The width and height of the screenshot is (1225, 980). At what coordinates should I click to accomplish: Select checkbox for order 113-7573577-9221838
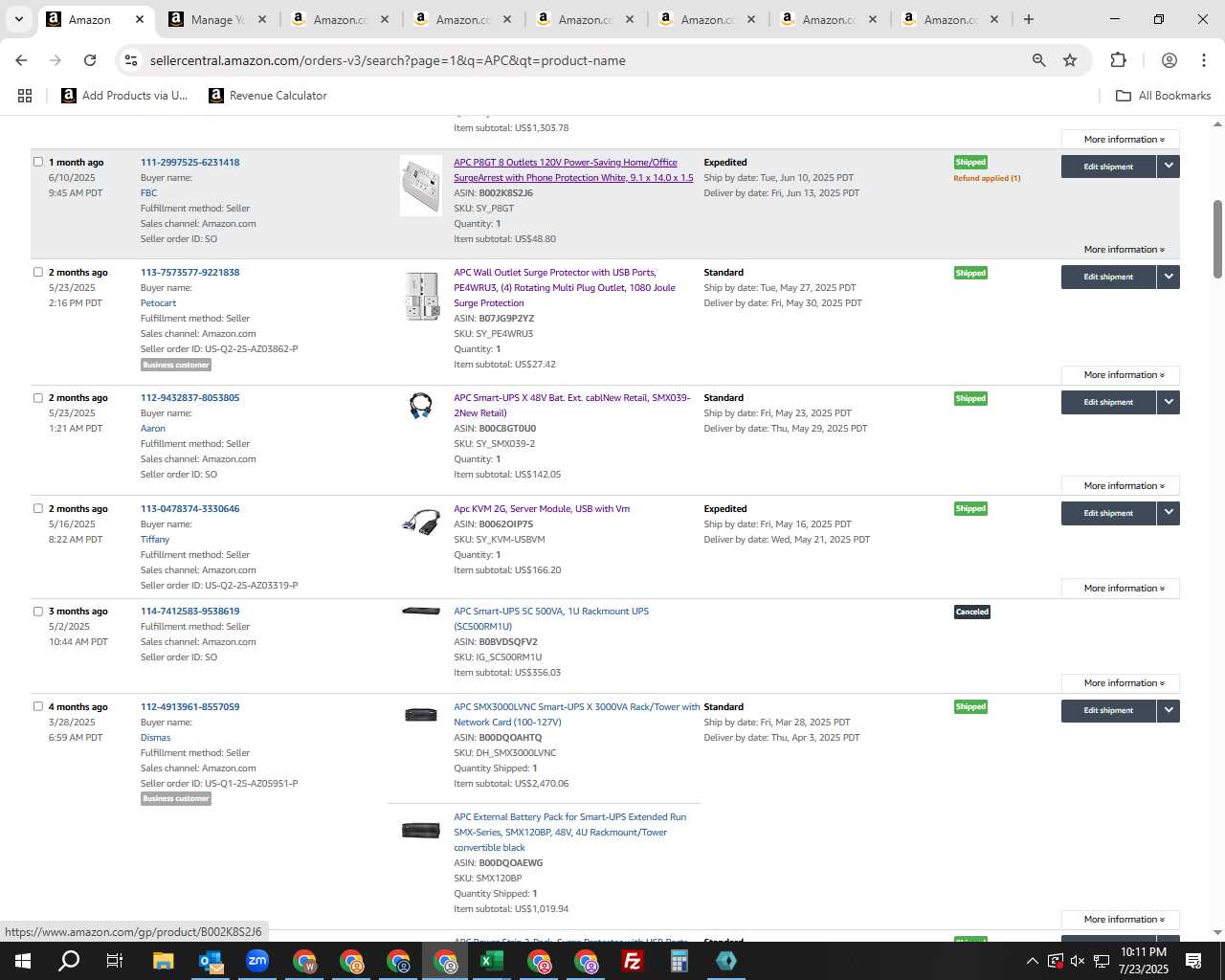point(38,272)
